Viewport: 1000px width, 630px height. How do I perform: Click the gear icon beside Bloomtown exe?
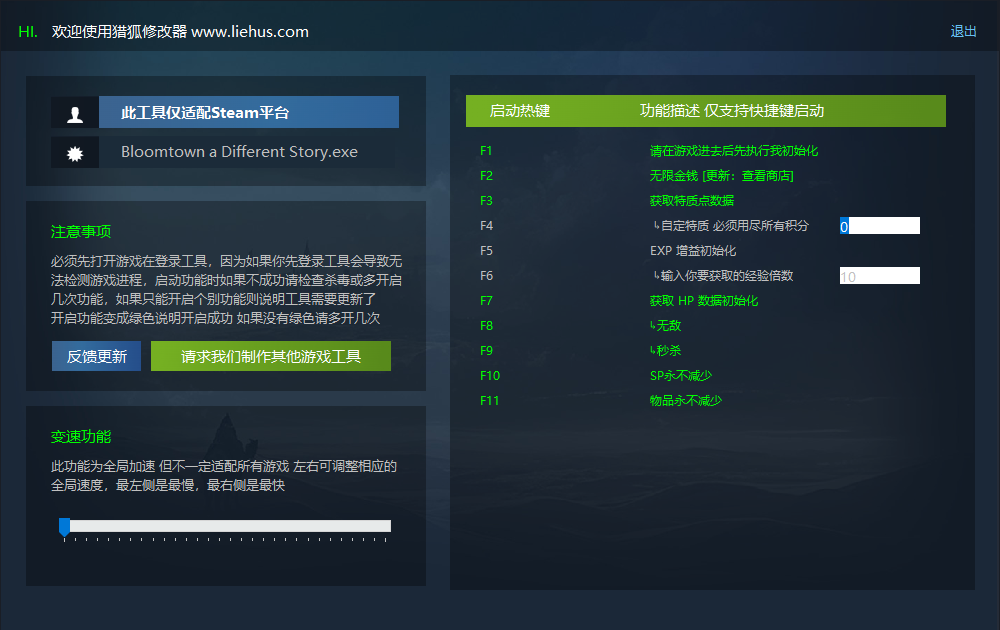coord(75,152)
